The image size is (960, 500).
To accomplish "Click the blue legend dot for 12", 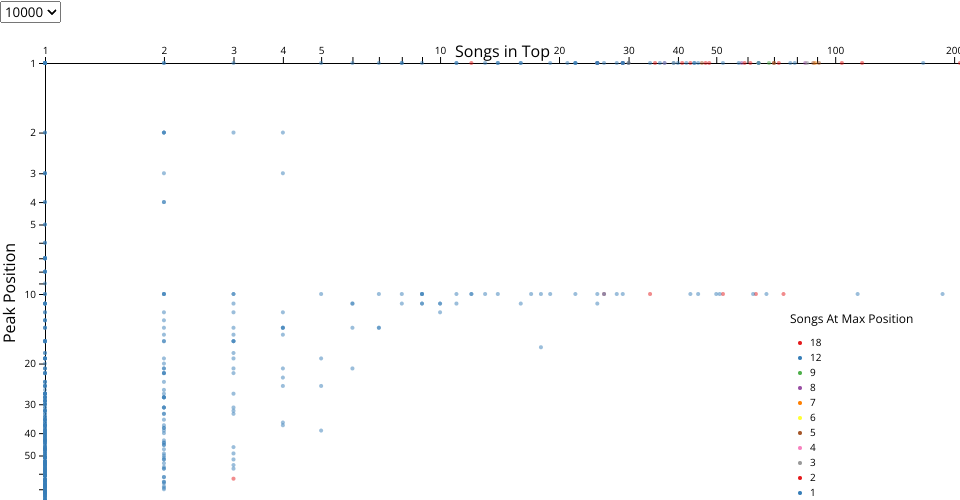I will click(x=800, y=358).
